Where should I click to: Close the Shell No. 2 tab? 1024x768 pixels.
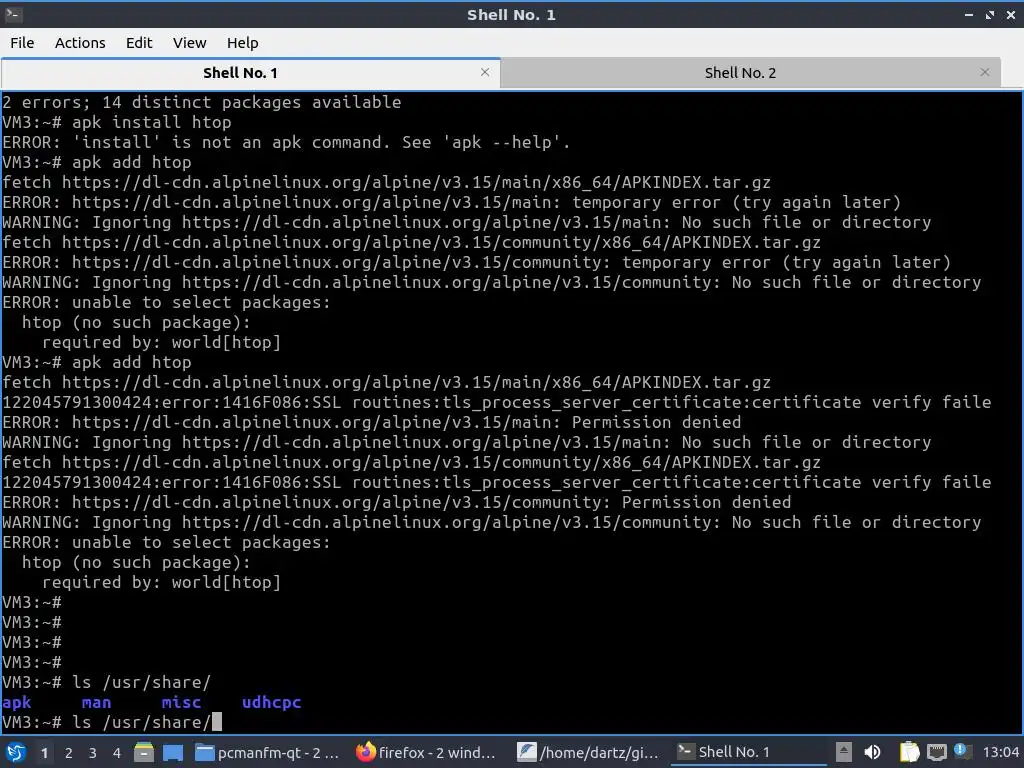point(985,72)
